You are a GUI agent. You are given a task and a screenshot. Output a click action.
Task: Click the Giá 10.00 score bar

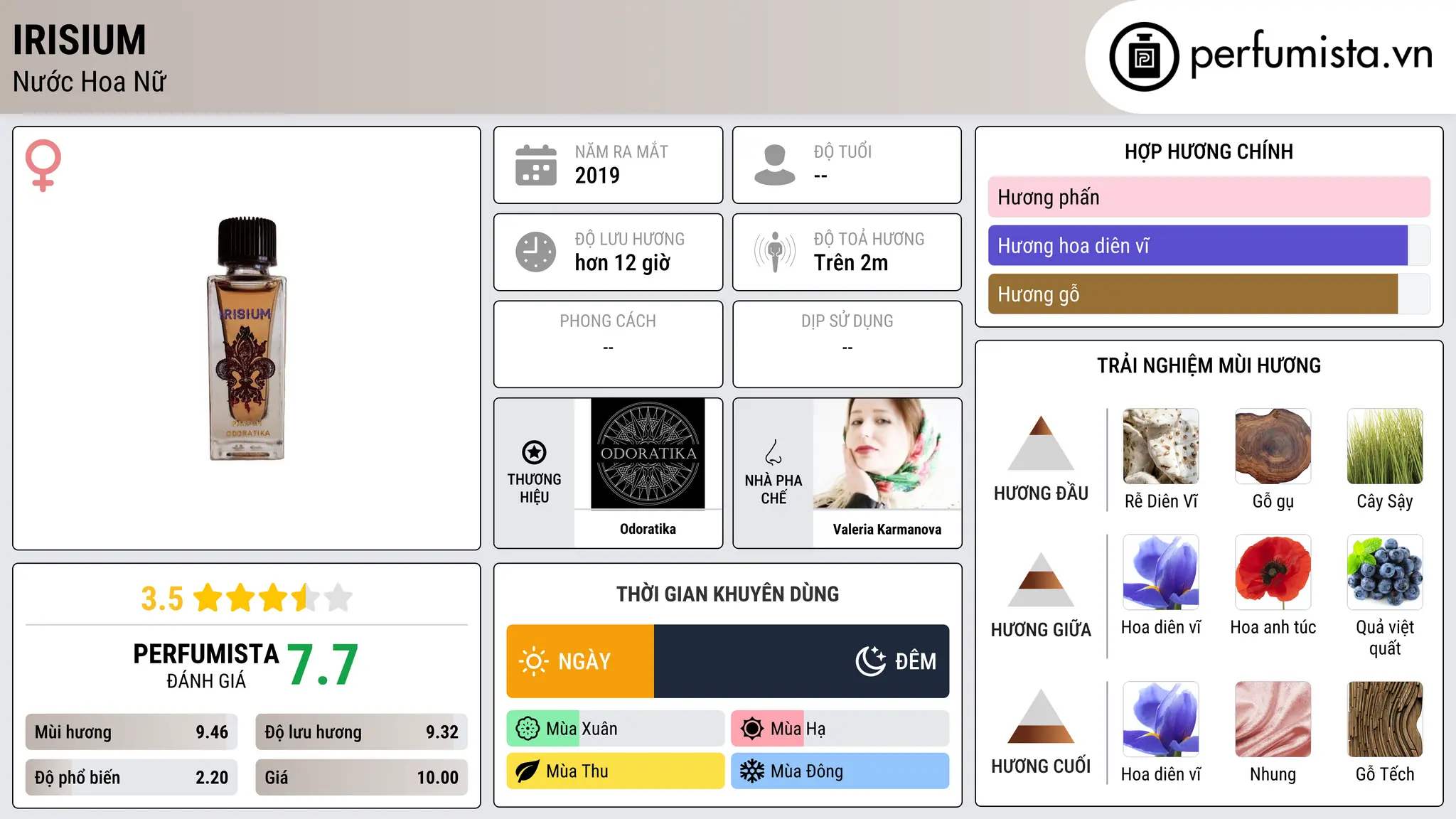(x=362, y=778)
